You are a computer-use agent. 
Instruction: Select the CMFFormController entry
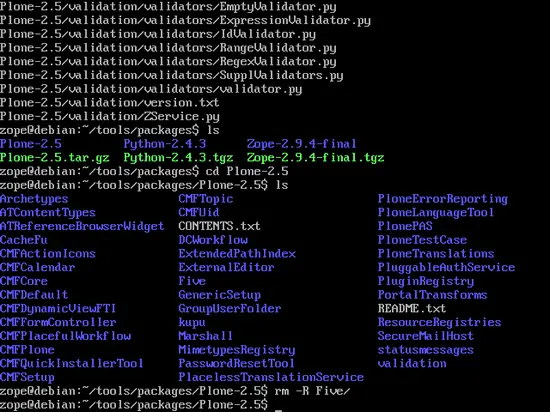58,322
